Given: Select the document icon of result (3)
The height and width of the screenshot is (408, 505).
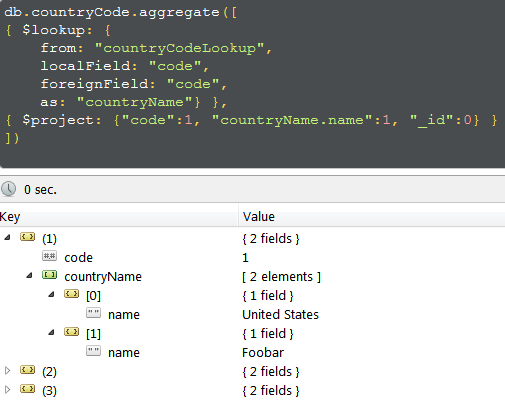Looking at the screenshot, I should pos(27,389).
